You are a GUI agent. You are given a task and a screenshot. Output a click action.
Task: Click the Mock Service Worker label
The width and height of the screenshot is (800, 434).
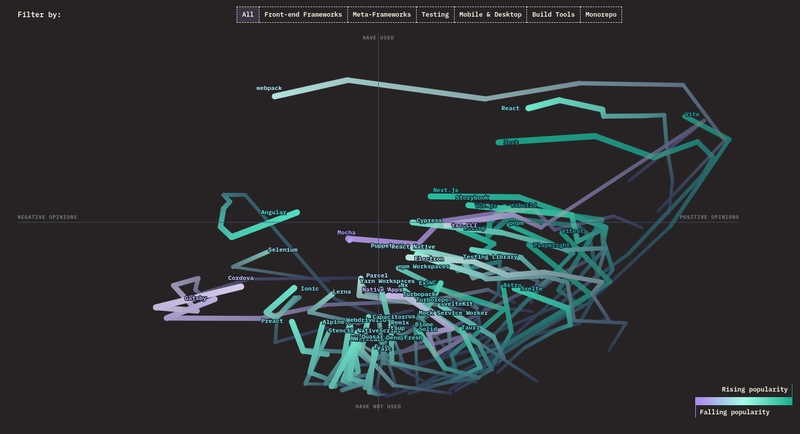pyautogui.click(x=453, y=313)
